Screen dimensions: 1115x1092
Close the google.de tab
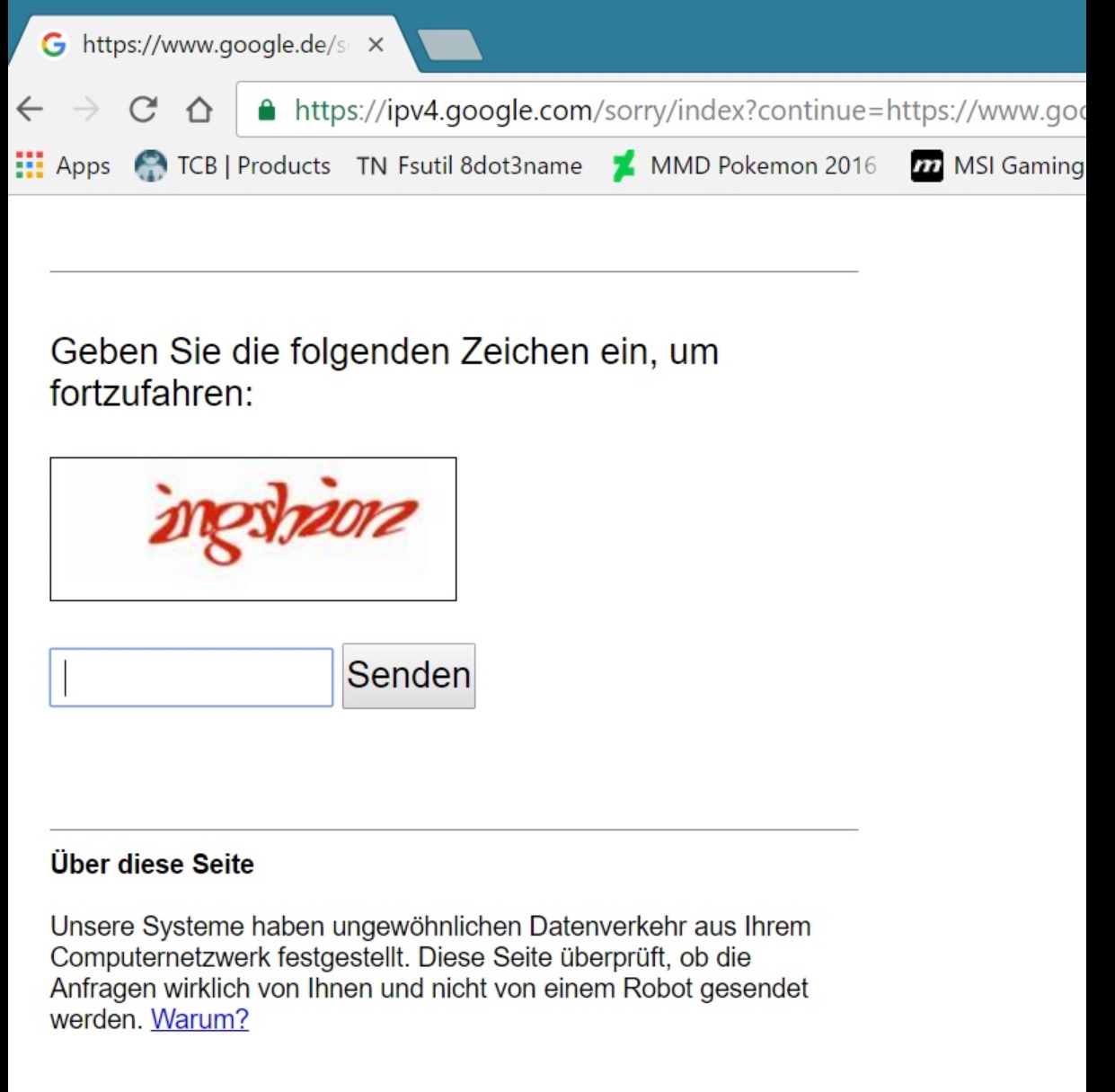[x=376, y=44]
